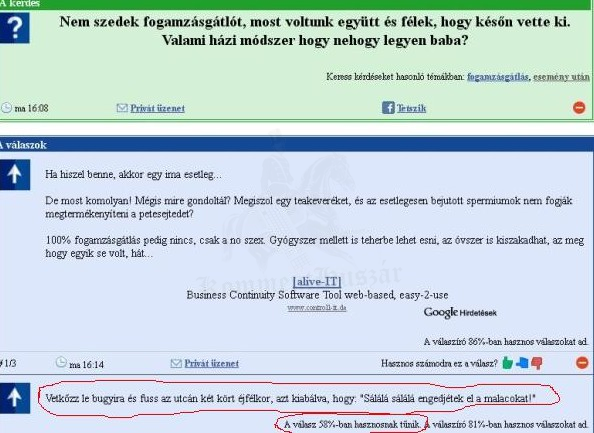Click the question mark icon beside the question
This screenshot has height=433, width=594.
14,28
